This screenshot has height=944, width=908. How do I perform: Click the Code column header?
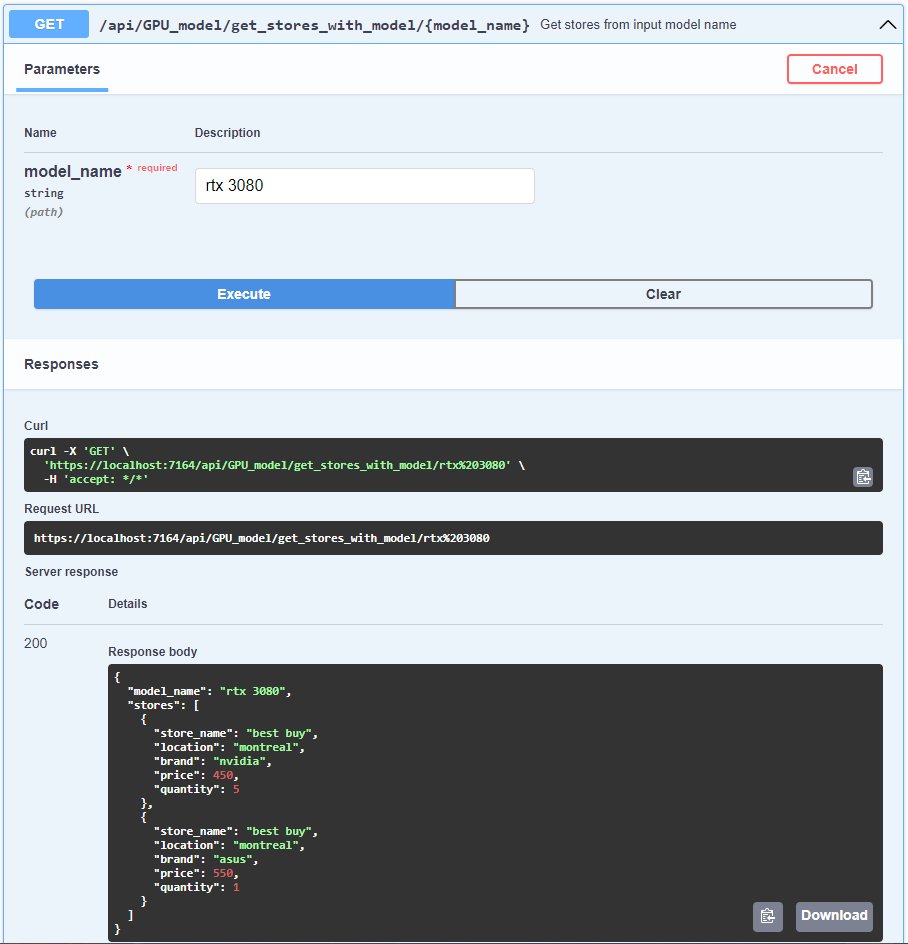click(40, 604)
